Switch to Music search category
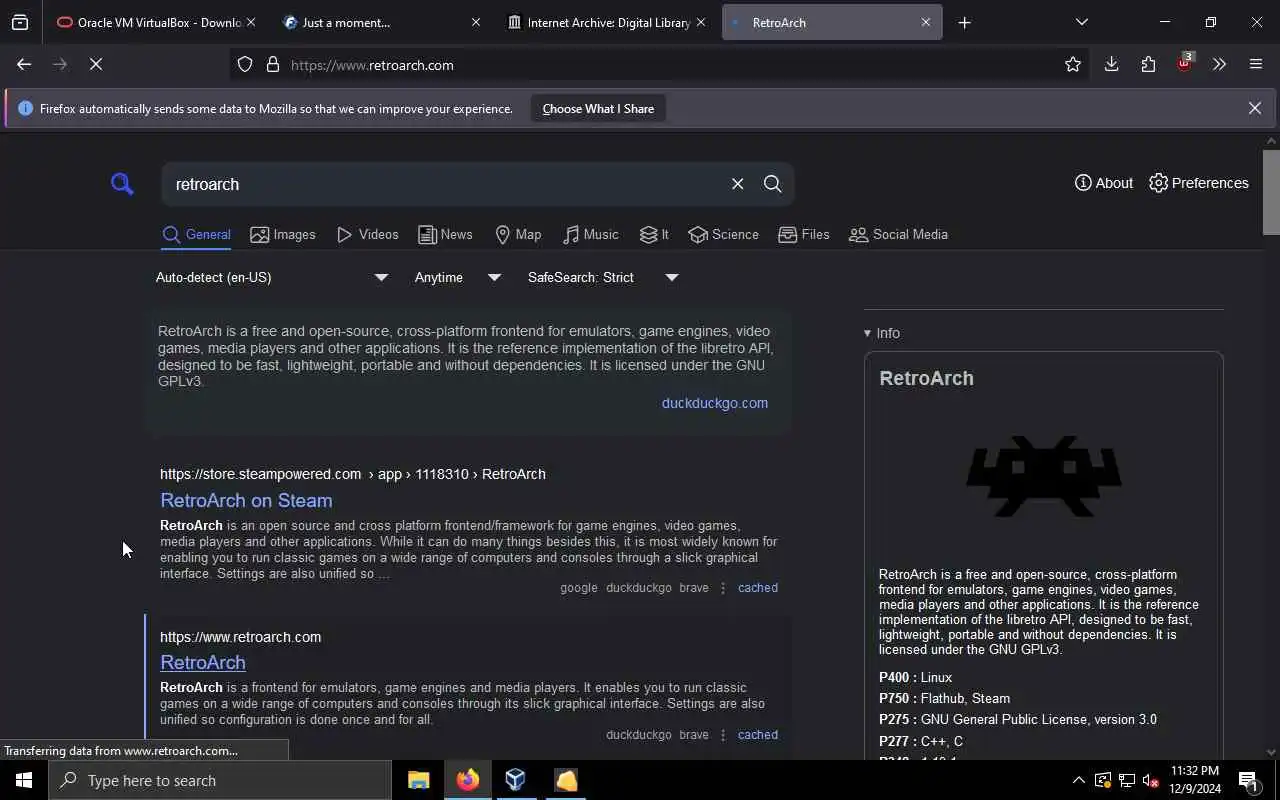The image size is (1280, 800). pos(590,234)
